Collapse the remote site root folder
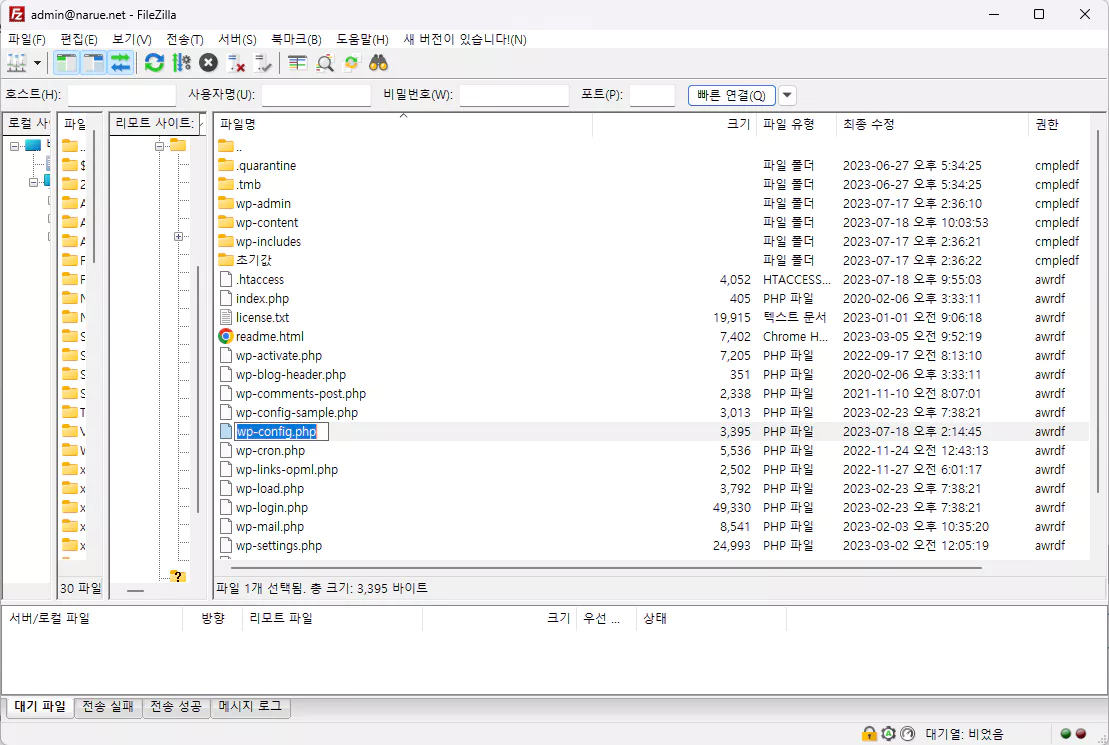 coord(159,146)
